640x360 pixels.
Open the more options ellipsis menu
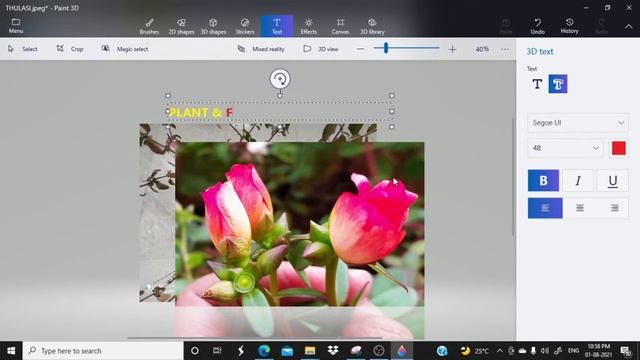click(x=505, y=49)
